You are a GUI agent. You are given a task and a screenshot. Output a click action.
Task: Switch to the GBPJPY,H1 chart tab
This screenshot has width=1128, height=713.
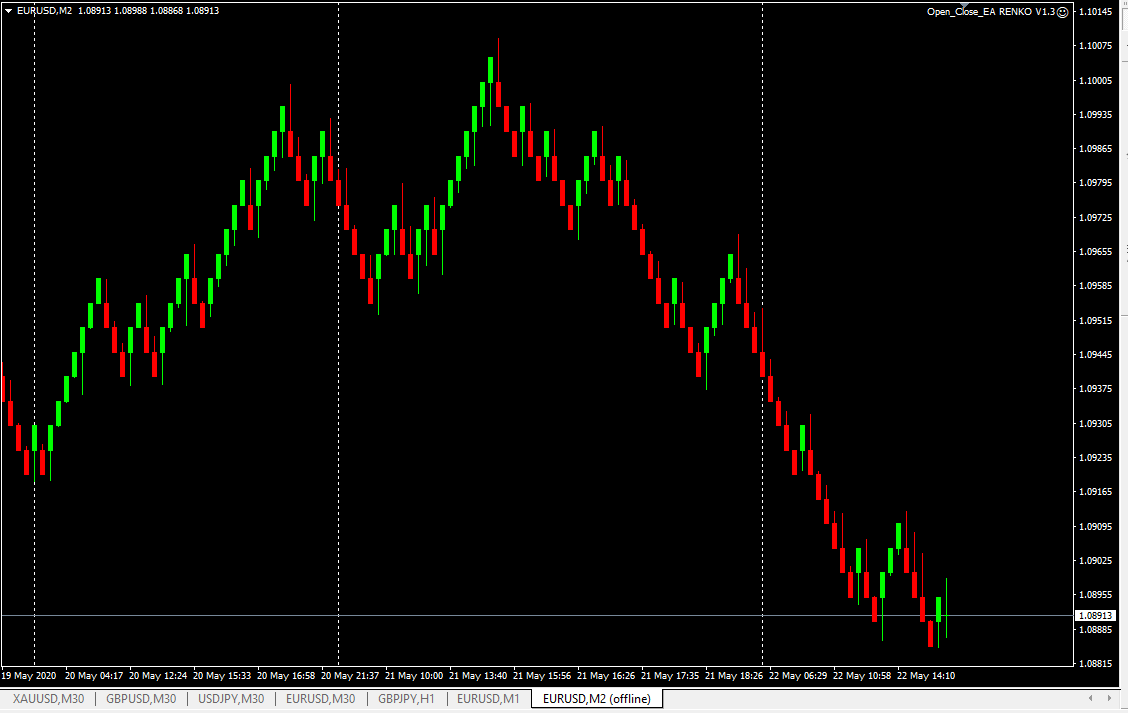click(406, 699)
